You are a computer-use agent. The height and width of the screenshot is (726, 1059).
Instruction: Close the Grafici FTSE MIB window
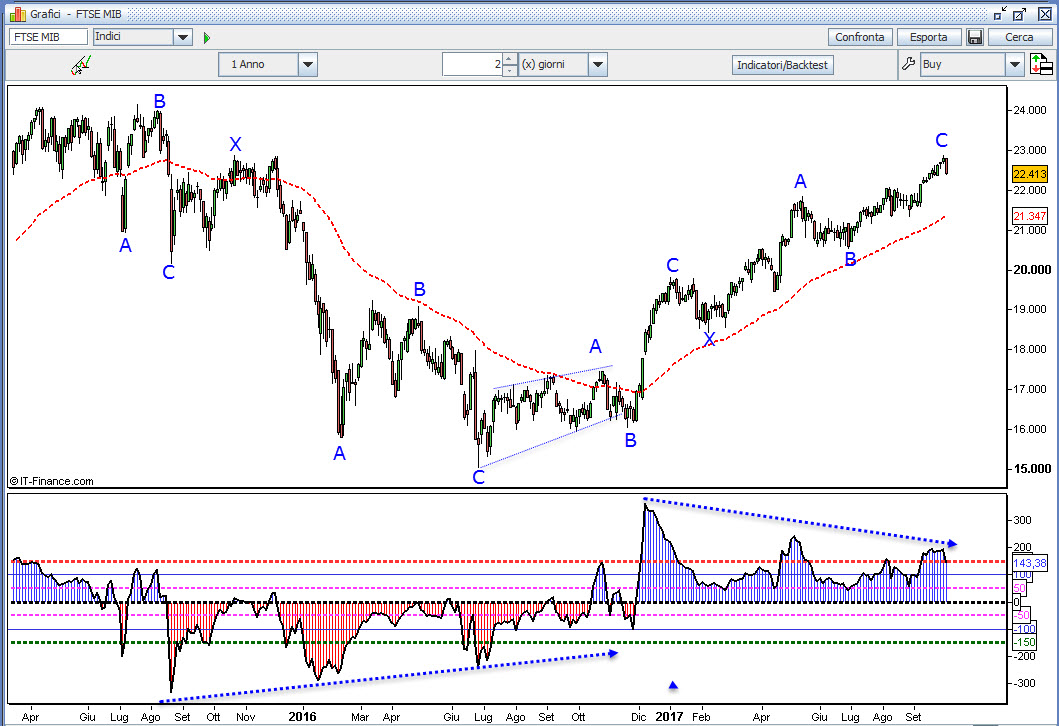tap(1044, 14)
